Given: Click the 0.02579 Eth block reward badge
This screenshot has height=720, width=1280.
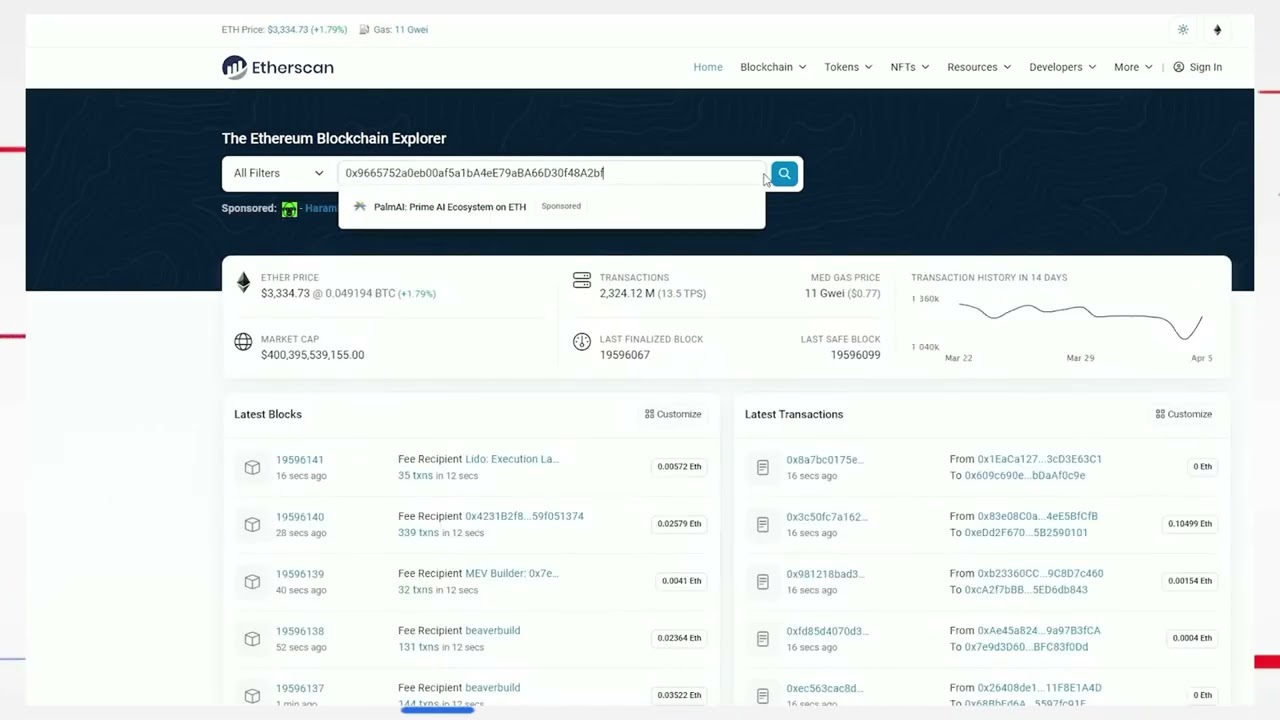Looking at the screenshot, I should pos(680,524).
